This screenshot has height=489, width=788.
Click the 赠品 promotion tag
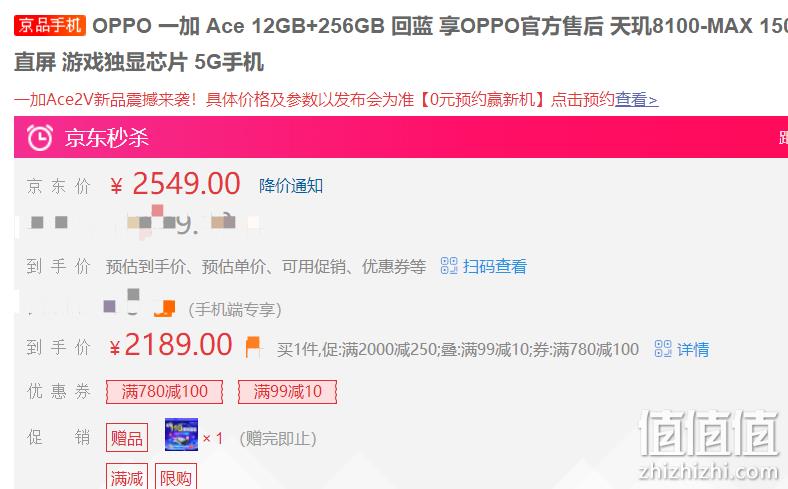[x=127, y=438]
